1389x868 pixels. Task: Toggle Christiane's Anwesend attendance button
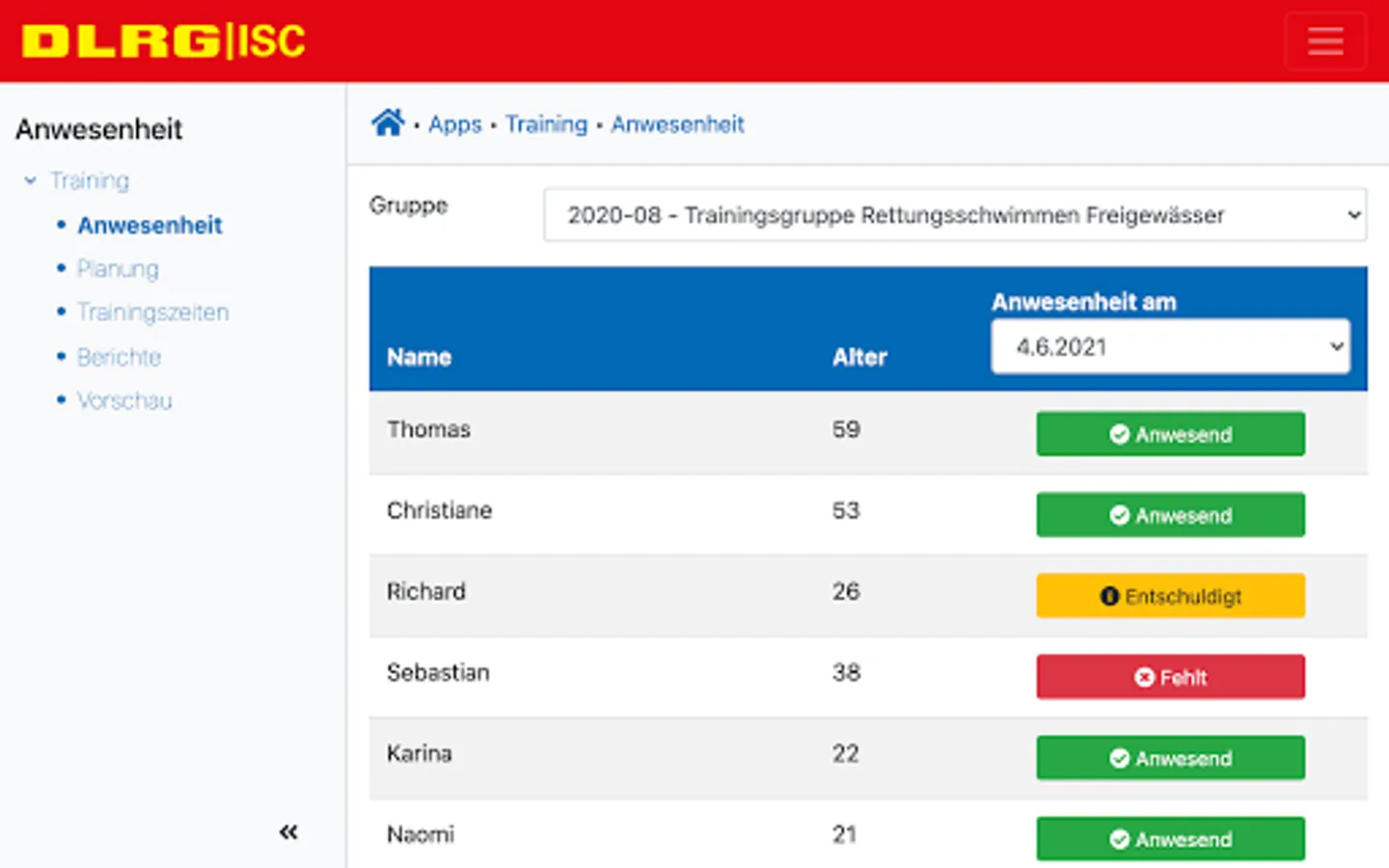tap(1170, 515)
